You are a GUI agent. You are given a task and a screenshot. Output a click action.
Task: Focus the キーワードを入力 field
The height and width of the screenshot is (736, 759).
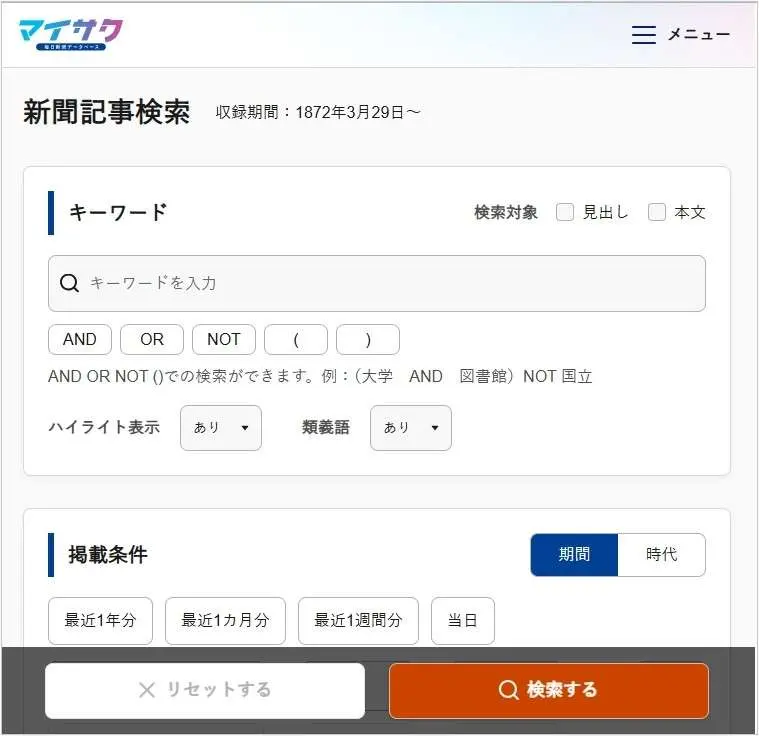pyautogui.click(x=377, y=283)
